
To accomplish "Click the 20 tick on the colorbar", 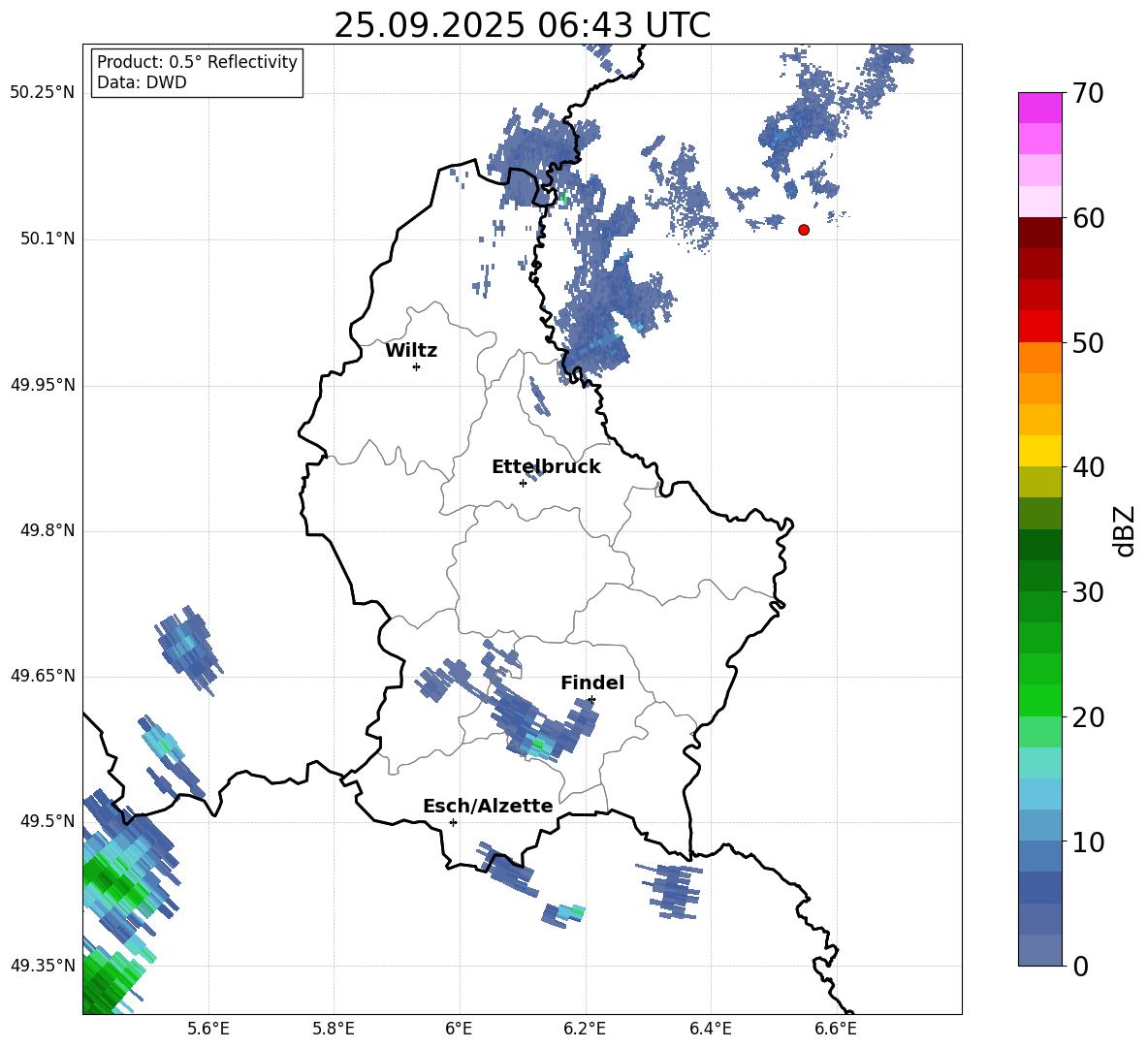I will (1088, 717).
